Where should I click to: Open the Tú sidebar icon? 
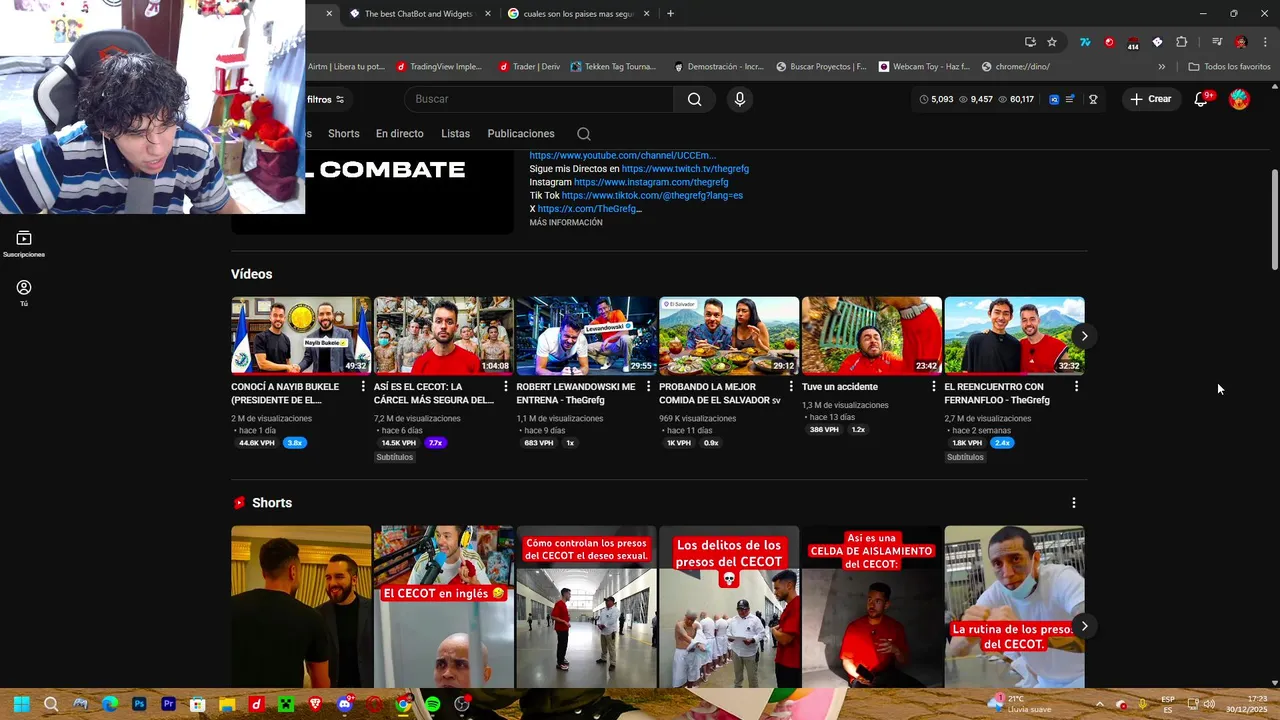[x=24, y=292]
